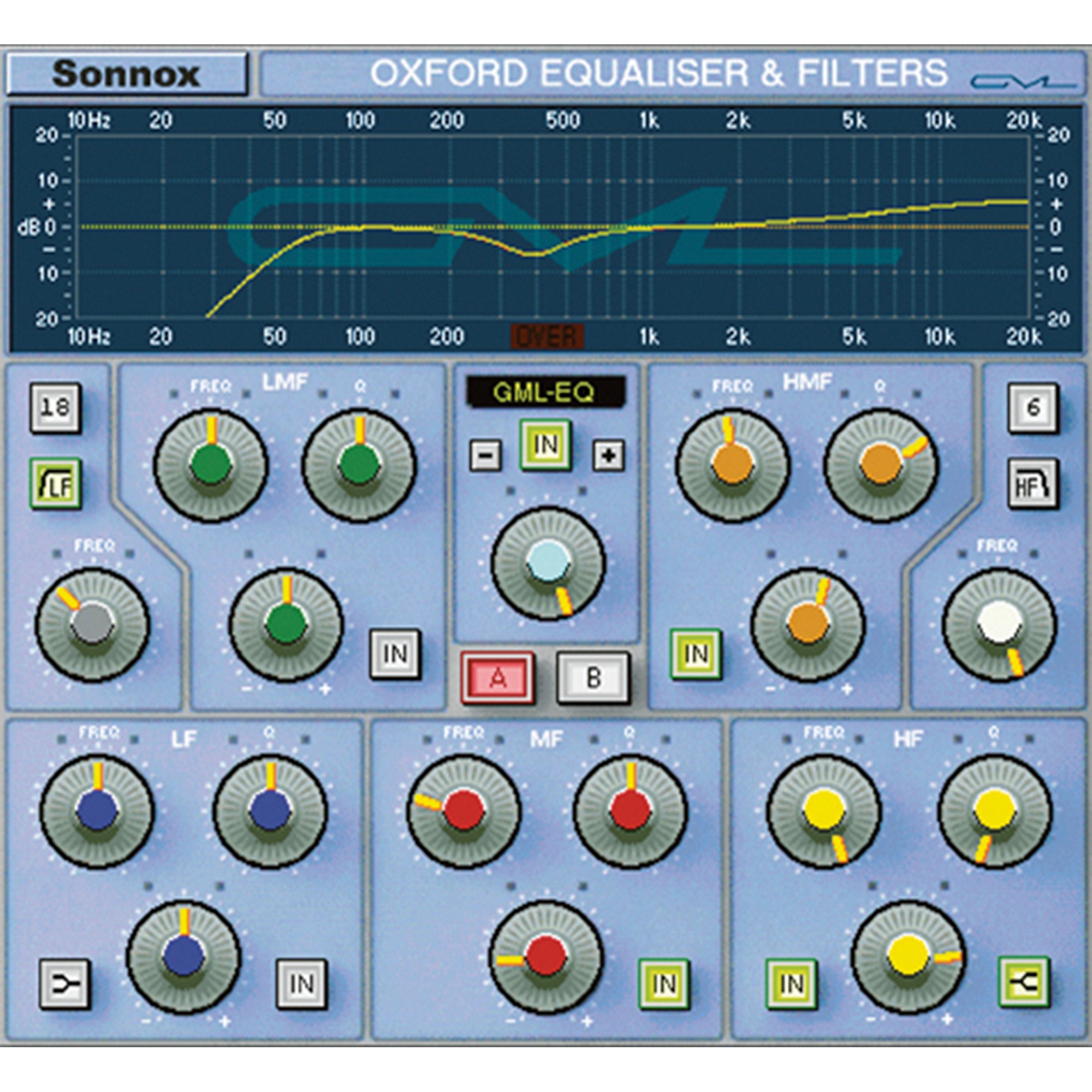This screenshot has height=1092, width=1092.
Task: Click the minus EQ type stepper
Action: [485, 454]
